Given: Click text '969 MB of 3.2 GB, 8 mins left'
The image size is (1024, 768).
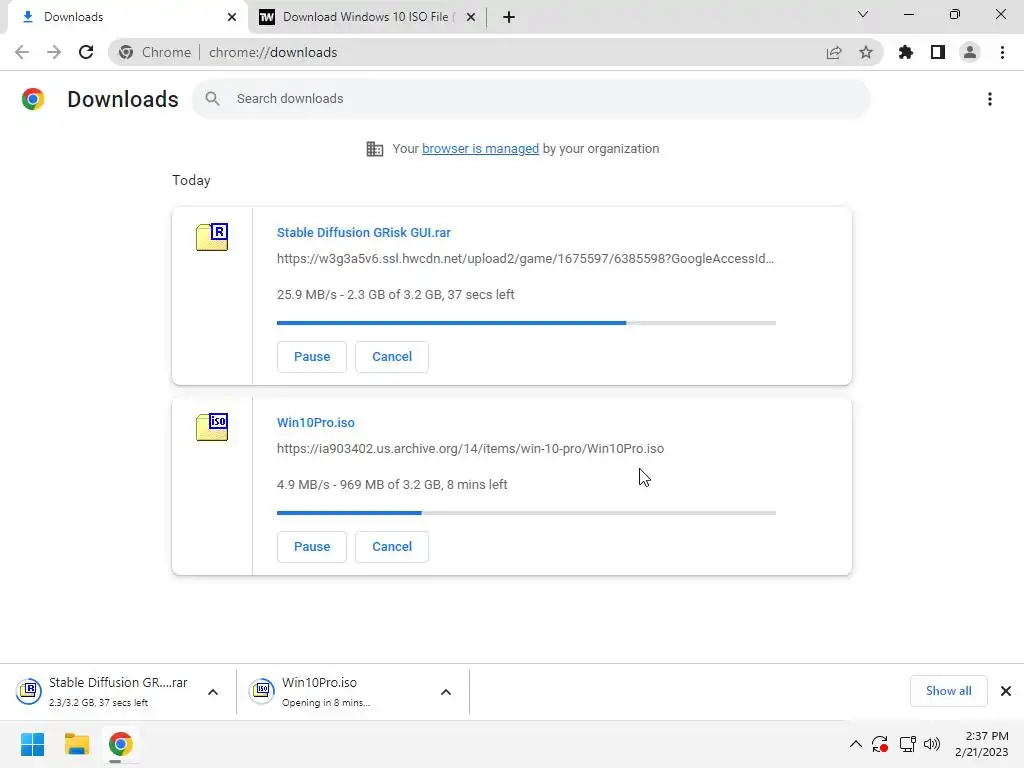Looking at the screenshot, I should pos(424,485).
